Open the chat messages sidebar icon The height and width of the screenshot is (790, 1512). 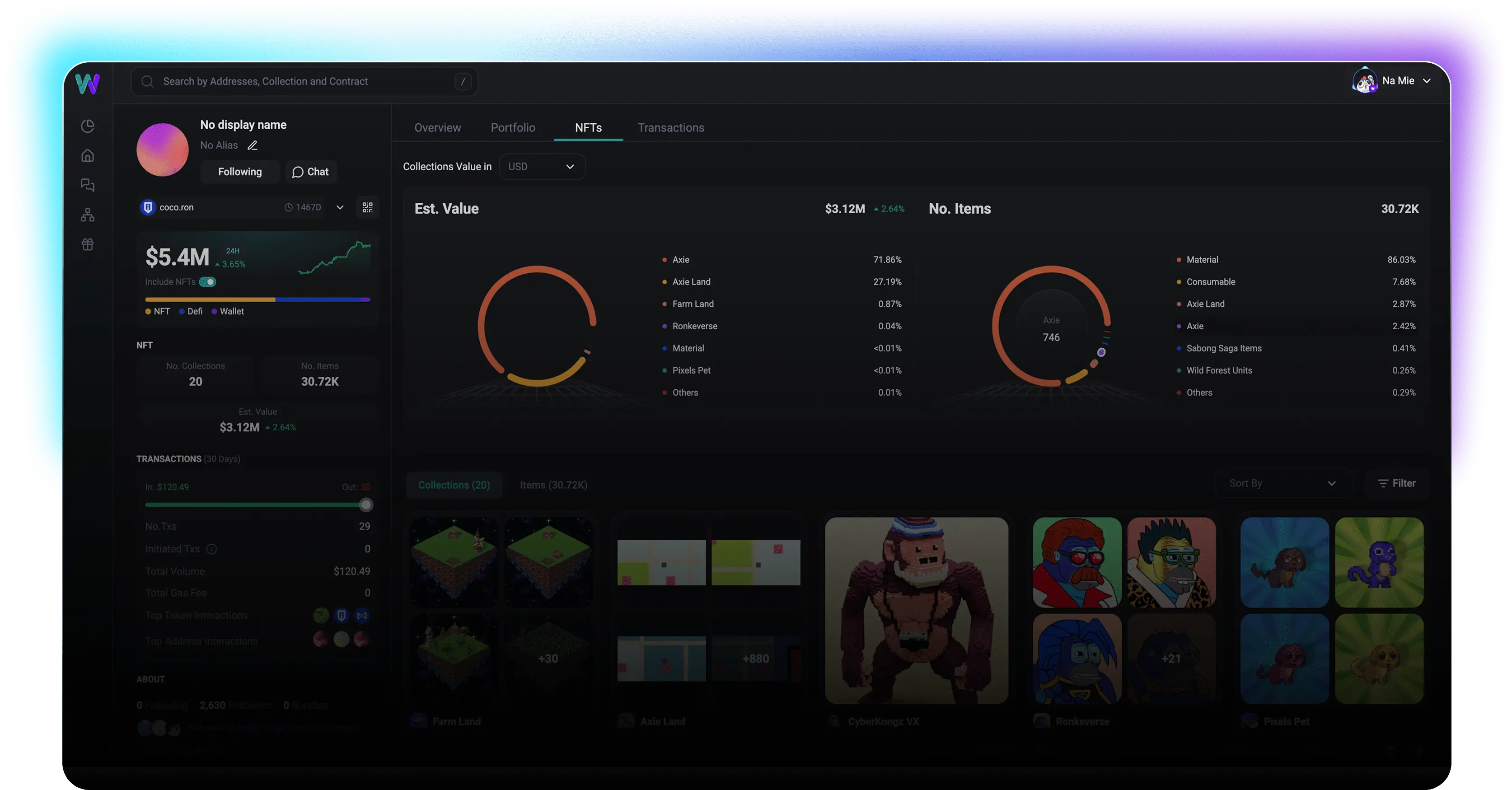88,185
